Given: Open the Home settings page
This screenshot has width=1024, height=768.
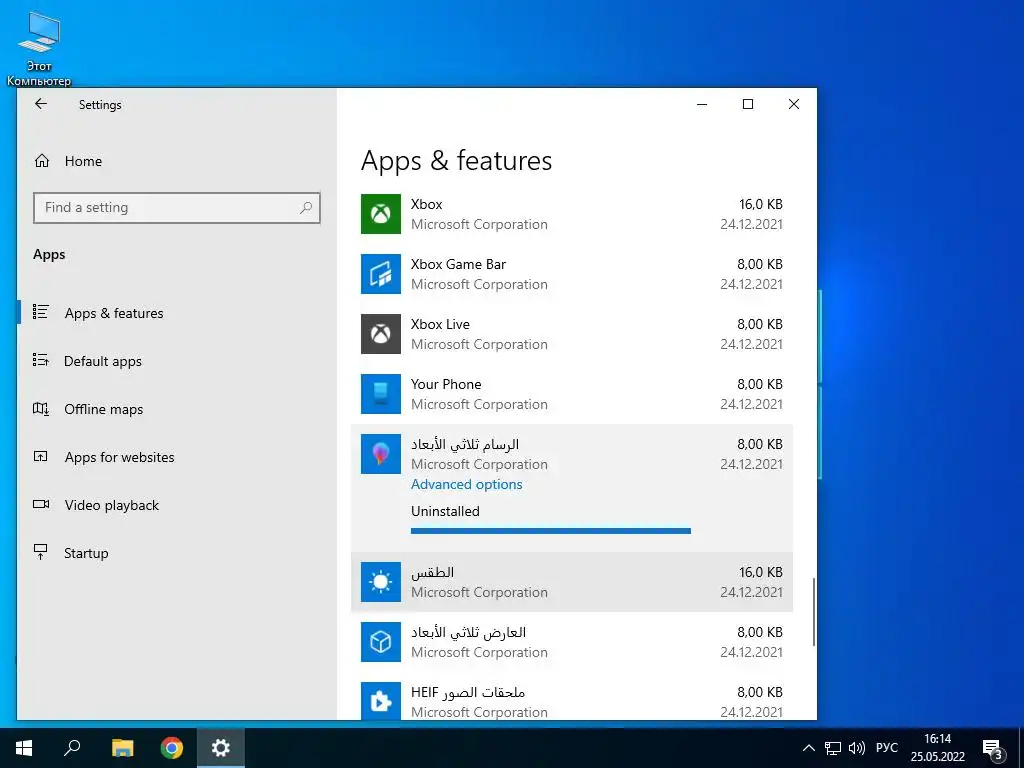Looking at the screenshot, I should click(x=83, y=161).
